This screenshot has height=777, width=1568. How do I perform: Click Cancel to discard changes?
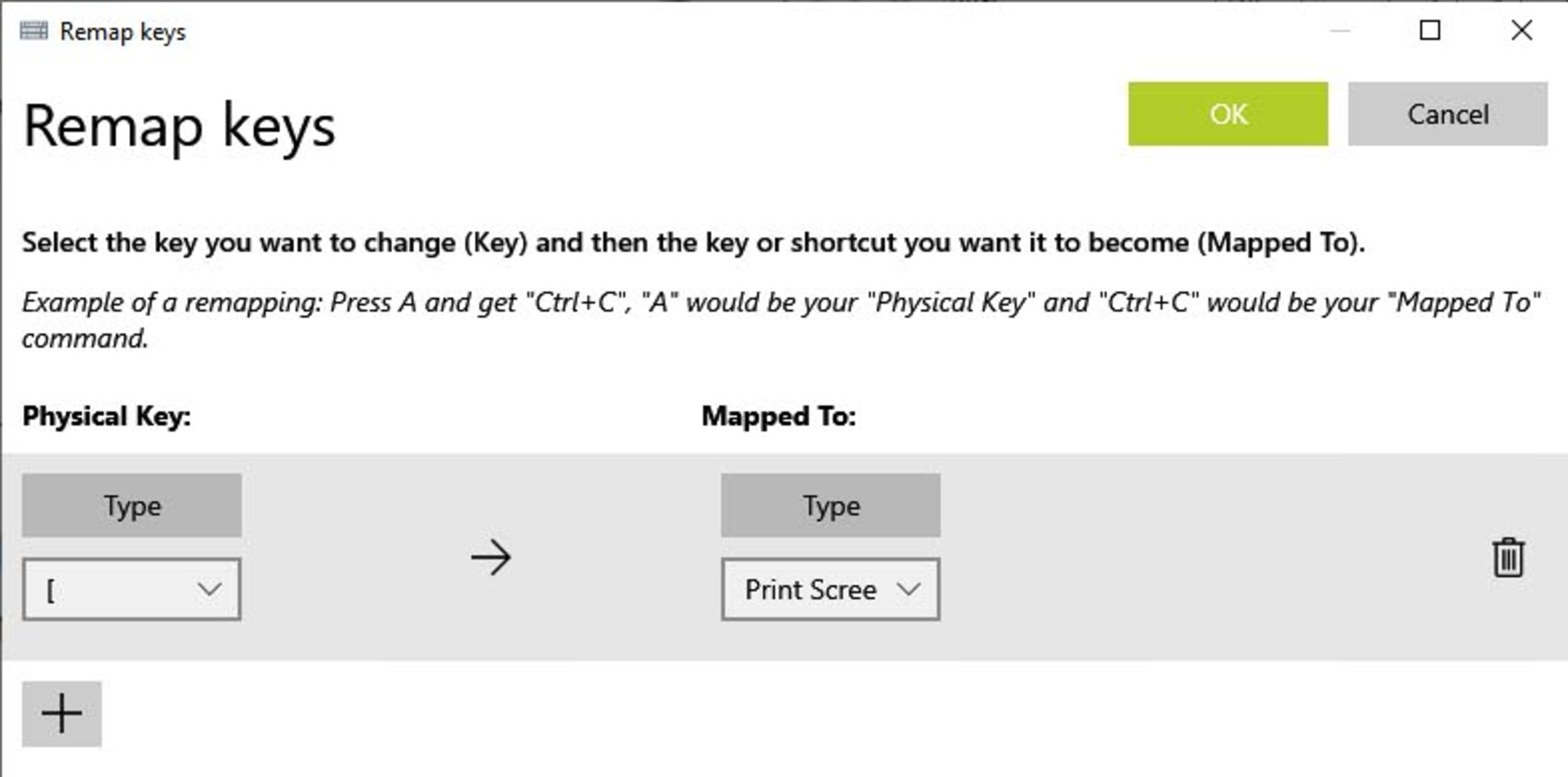click(1447, 114)
